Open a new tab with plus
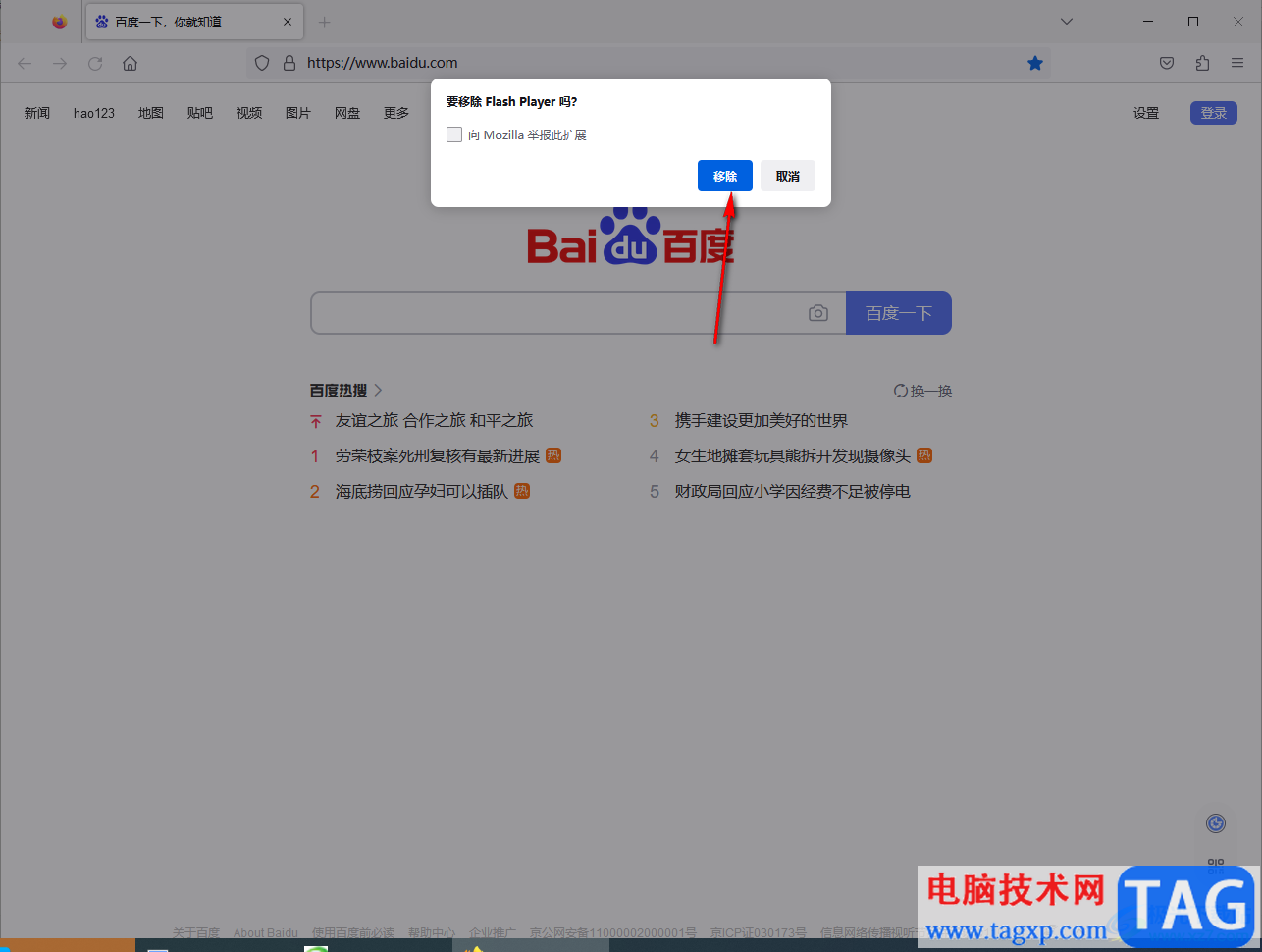This screenshot has height=952, width=1262. click(324, 22)
